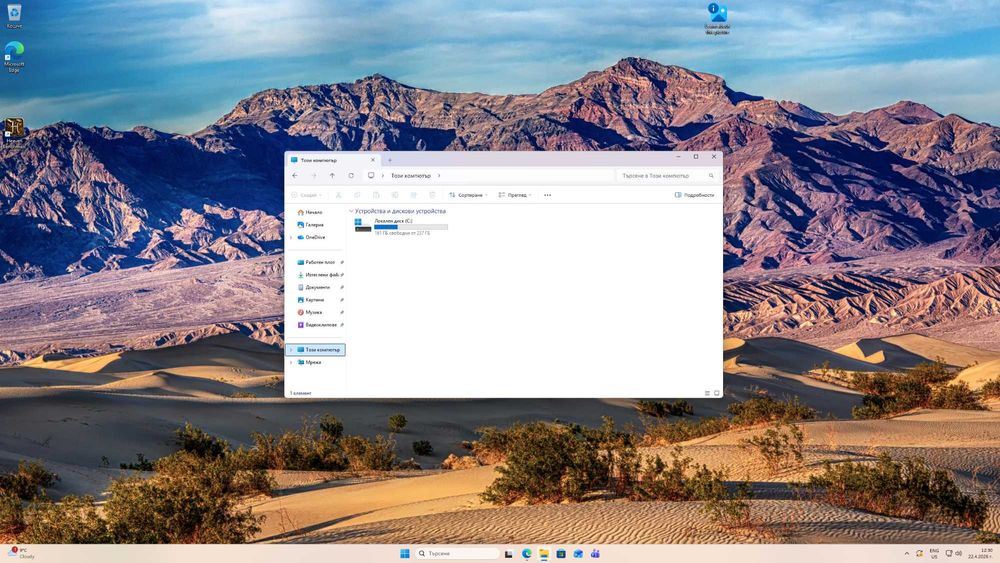Screen dimensions: 1000x563
Task: Click chevron after This PC breadcrumb
Action: (439, 175)
